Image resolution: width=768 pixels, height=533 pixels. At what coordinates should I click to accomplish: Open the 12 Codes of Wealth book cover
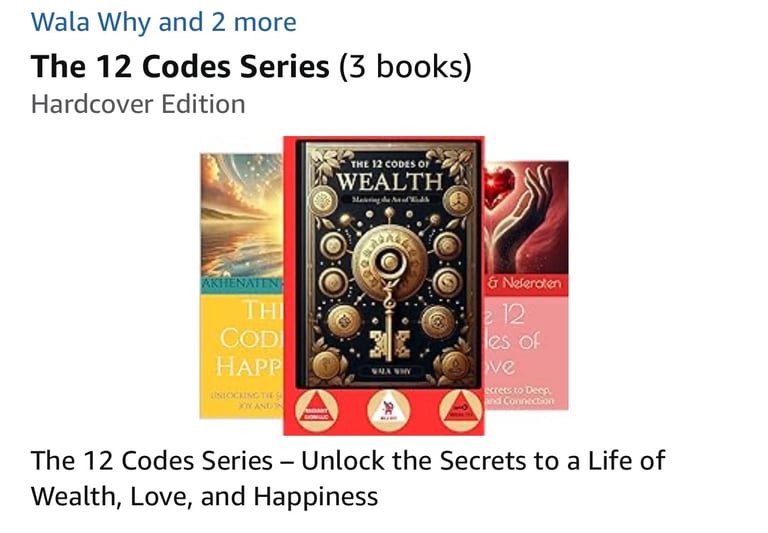(x=384, y=286)
